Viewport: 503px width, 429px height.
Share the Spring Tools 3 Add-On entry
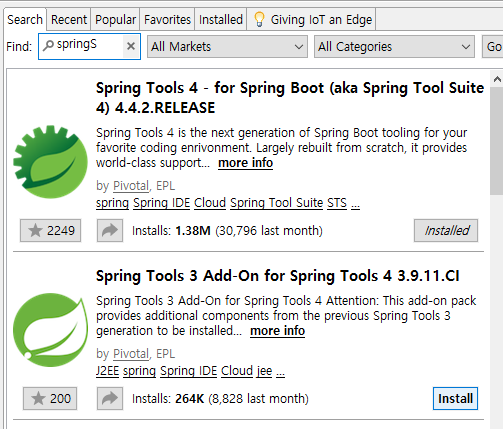pyautogui.click(x=110, y=398)
